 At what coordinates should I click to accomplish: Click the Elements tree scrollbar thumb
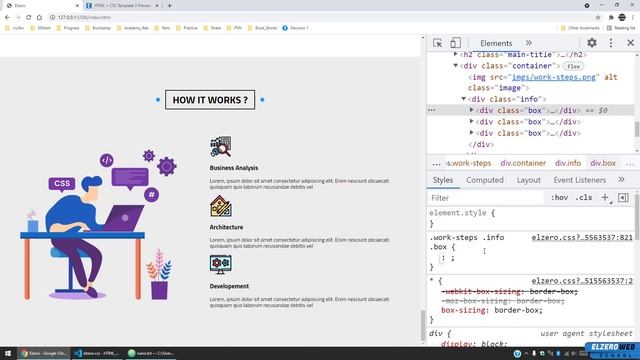637,129
